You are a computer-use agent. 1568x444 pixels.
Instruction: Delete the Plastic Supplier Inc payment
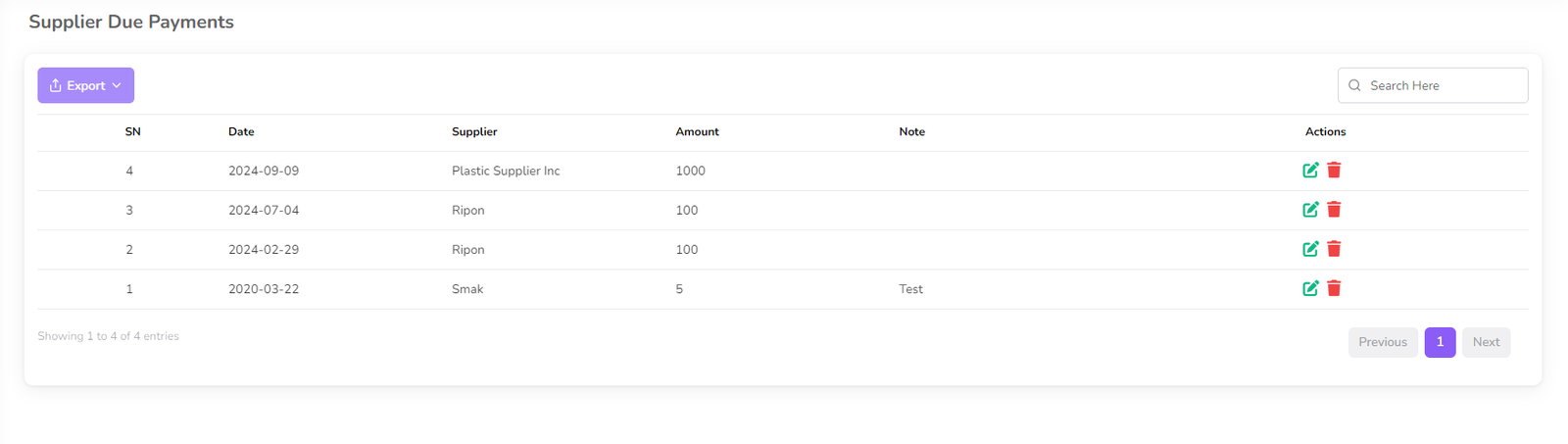[x=1334, y=171]
